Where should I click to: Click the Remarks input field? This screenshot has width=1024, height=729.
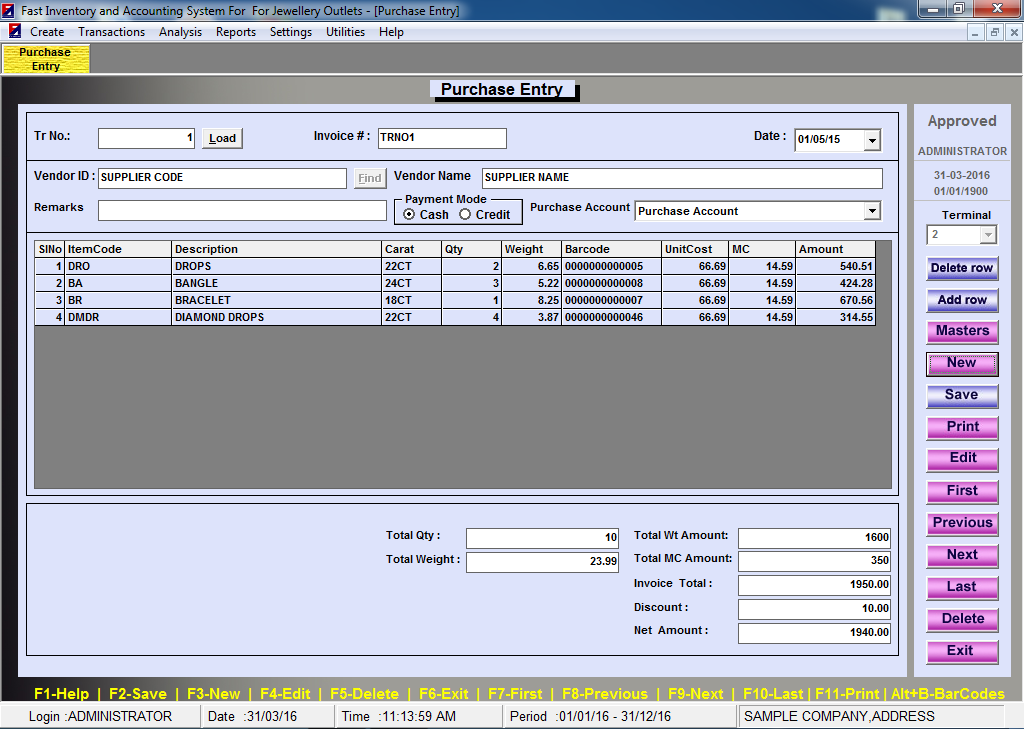coord(242,211)
